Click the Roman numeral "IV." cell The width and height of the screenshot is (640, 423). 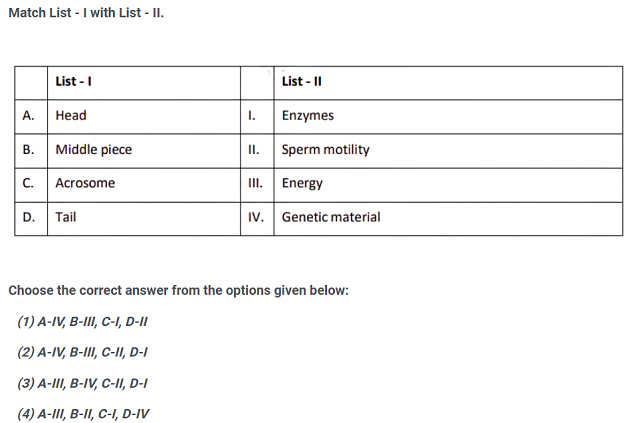tap(254, 216)
